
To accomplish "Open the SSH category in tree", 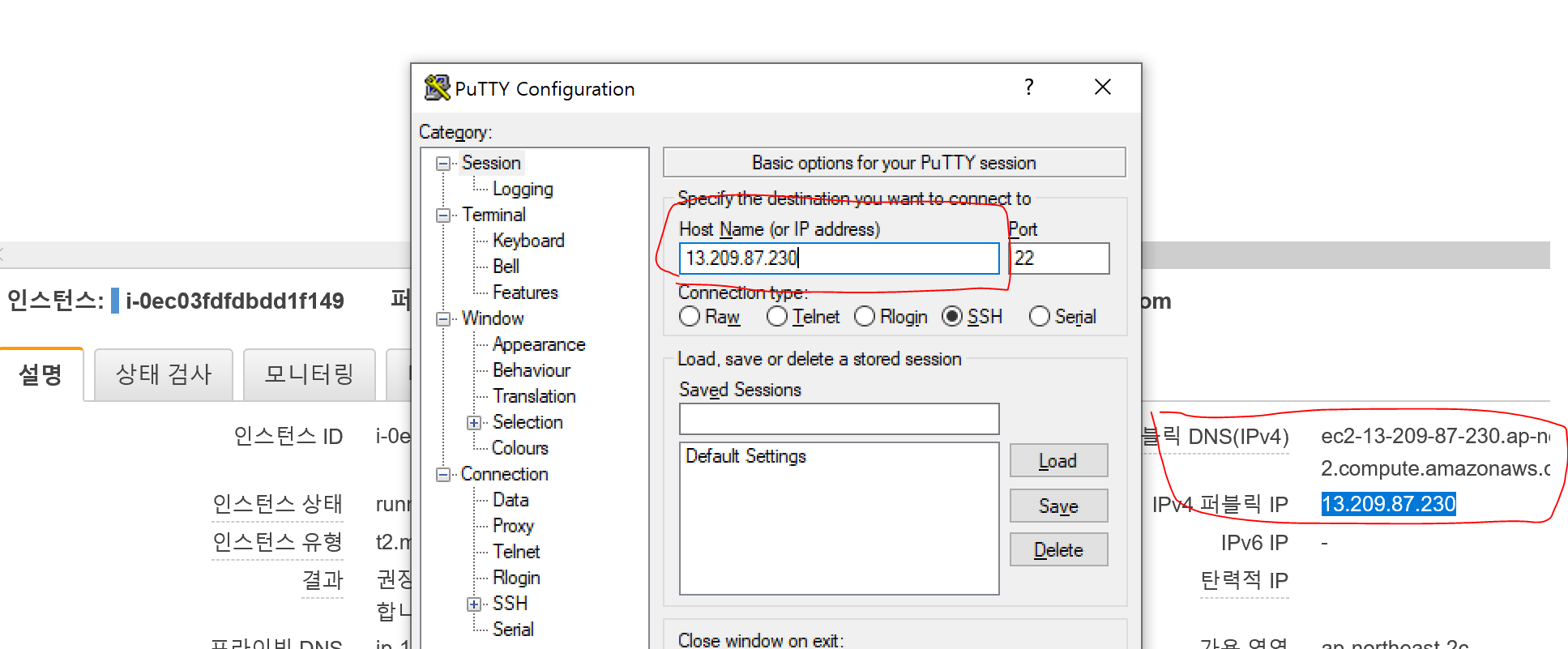I will point(510,604).
